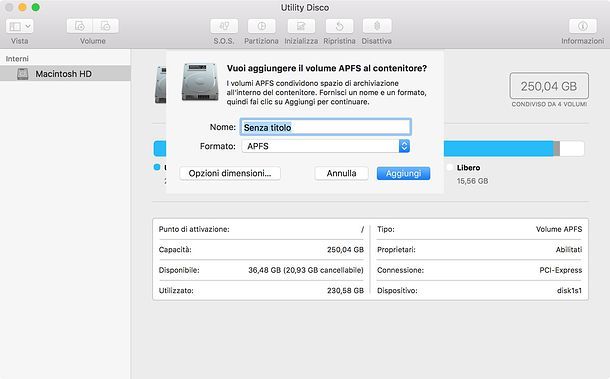610x379 pixels.
Task: Click the hard drive icon in dialog
Action: (200, 82)
